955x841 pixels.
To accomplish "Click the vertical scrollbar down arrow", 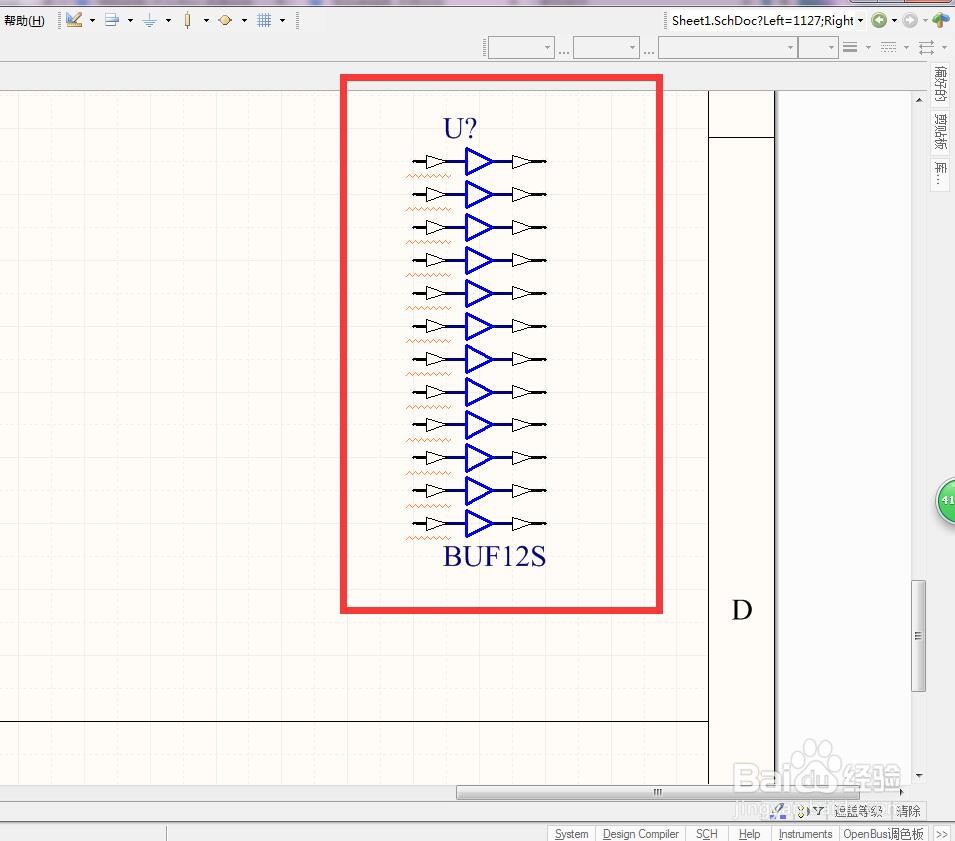I will coord(918,776).
